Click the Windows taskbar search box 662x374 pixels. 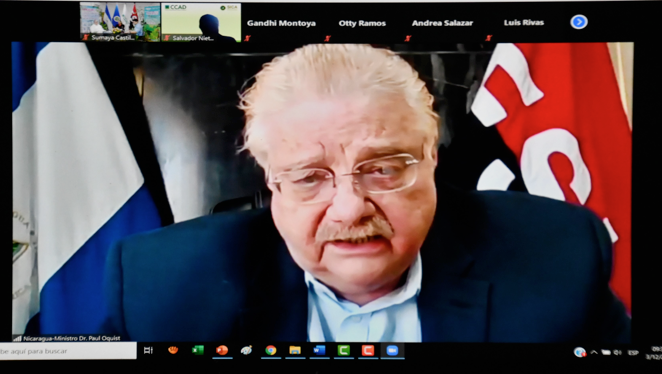pos(68,351)
